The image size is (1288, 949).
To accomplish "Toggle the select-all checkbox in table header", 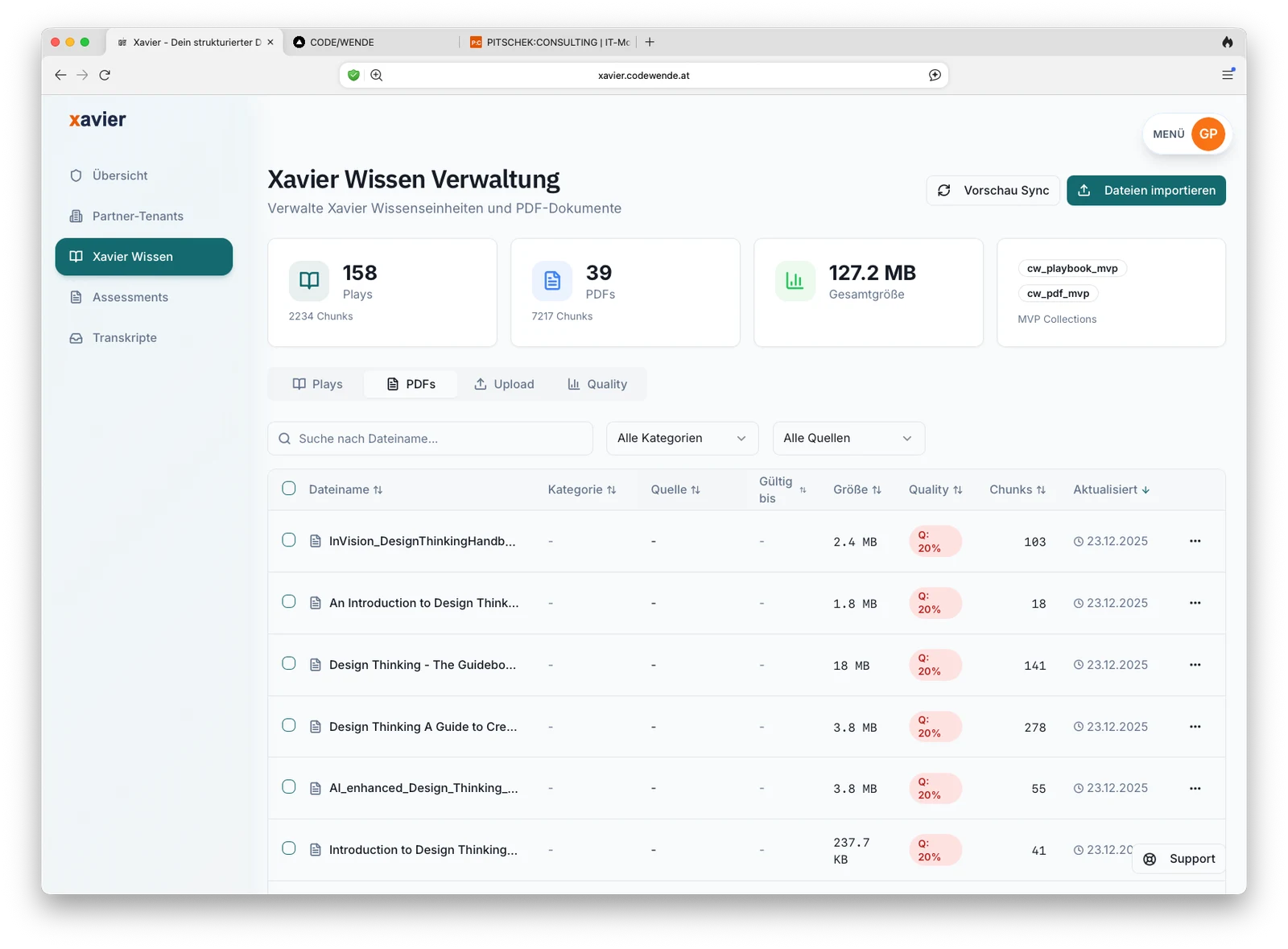I will coord(289,489).
